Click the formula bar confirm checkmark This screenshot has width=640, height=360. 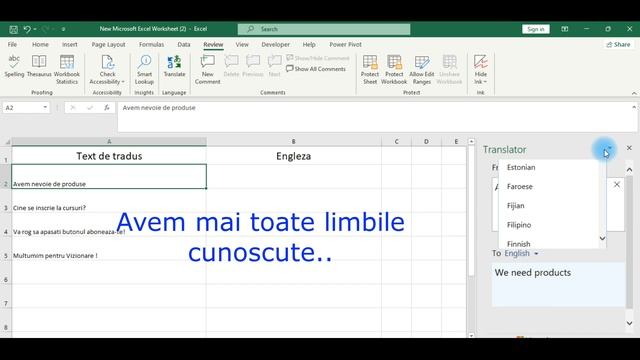pos(90,108)
